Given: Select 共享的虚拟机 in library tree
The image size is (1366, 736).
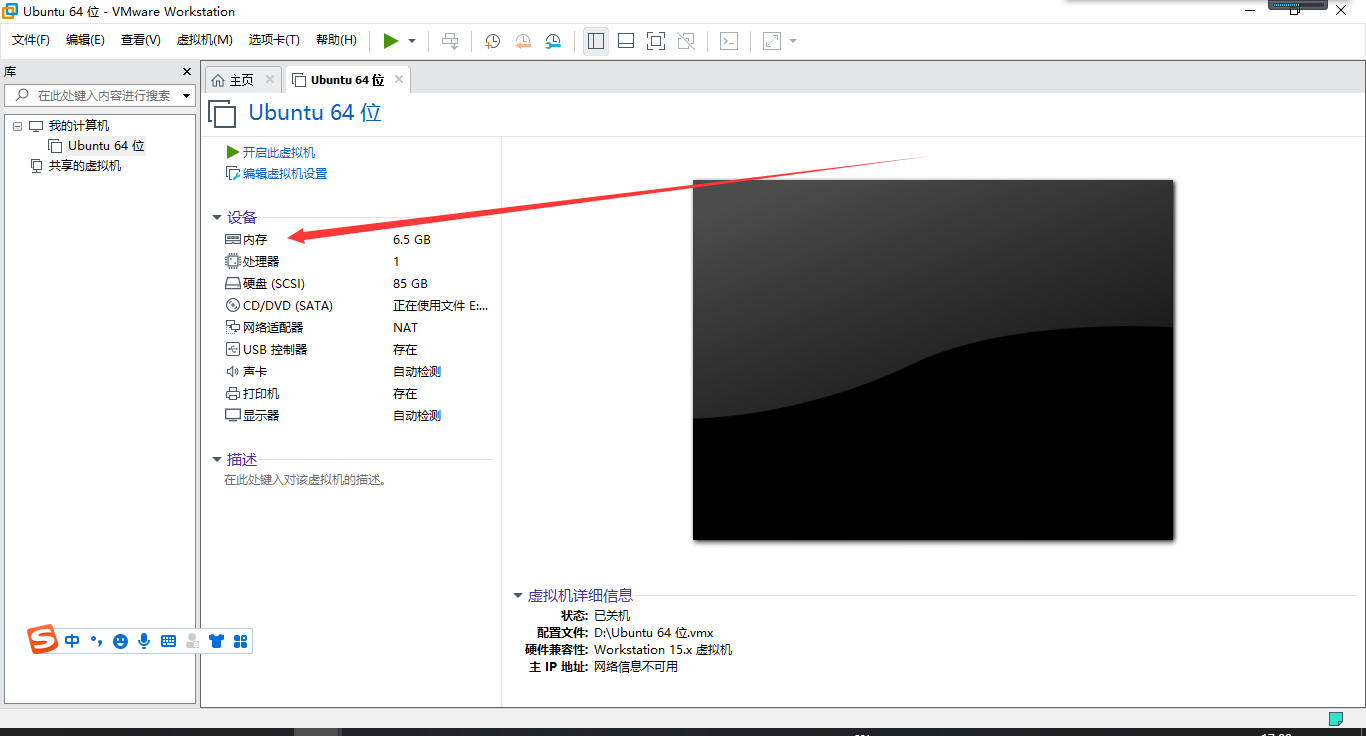Looking at the screenshot, I should [85, 166].
